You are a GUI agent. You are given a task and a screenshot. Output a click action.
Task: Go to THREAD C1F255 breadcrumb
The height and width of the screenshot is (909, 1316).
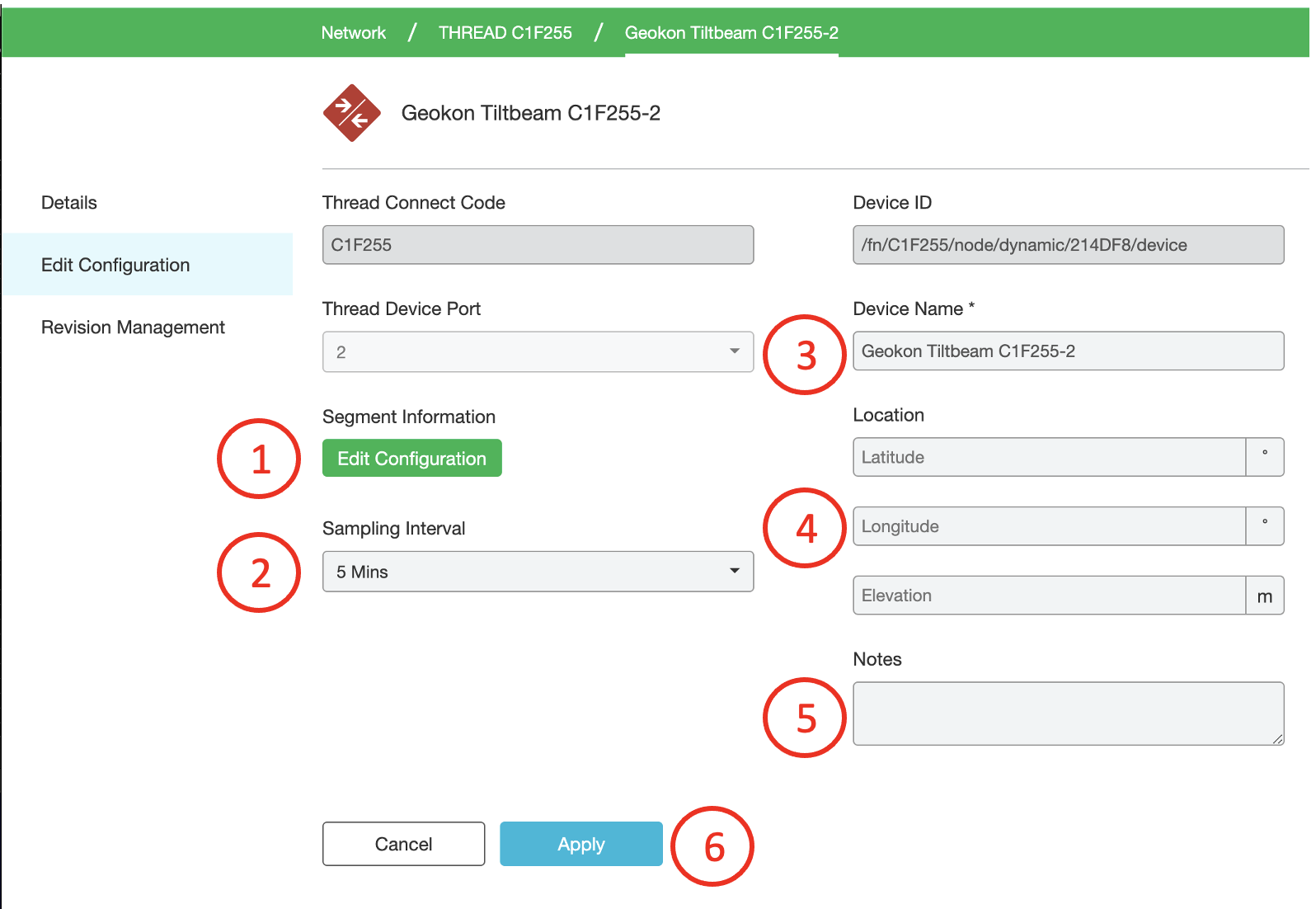pos(505,33)
